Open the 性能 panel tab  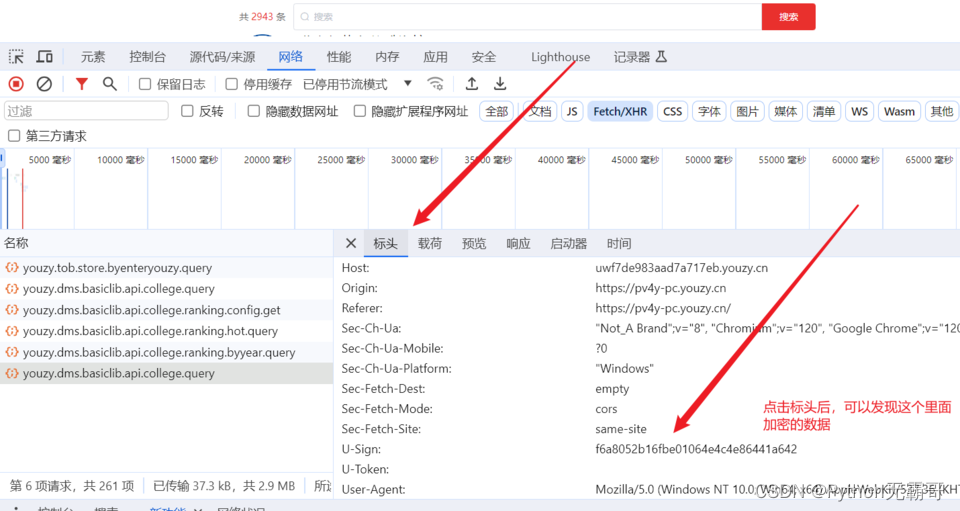339,57
